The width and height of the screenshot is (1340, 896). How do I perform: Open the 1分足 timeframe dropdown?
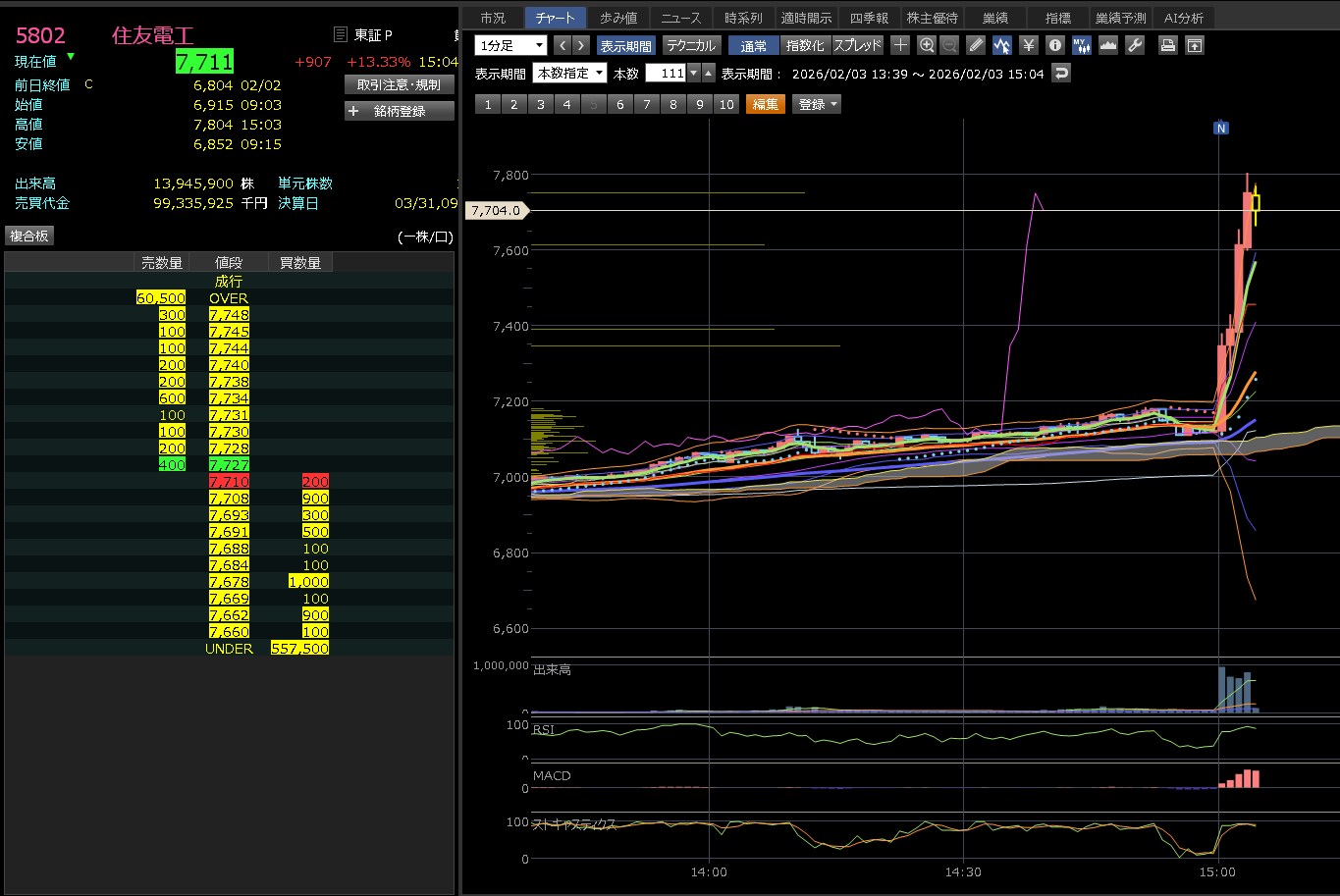[x=510, y=45]
